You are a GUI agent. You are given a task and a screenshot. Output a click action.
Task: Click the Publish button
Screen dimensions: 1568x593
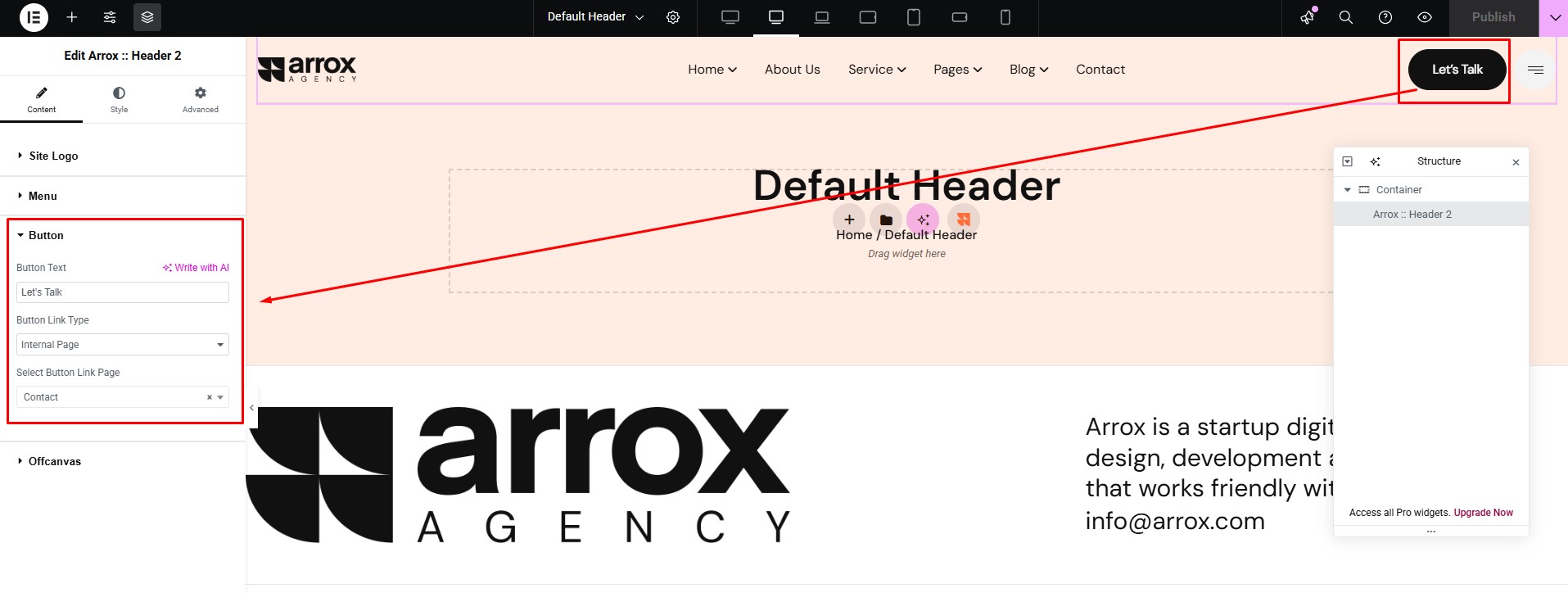1493,17
